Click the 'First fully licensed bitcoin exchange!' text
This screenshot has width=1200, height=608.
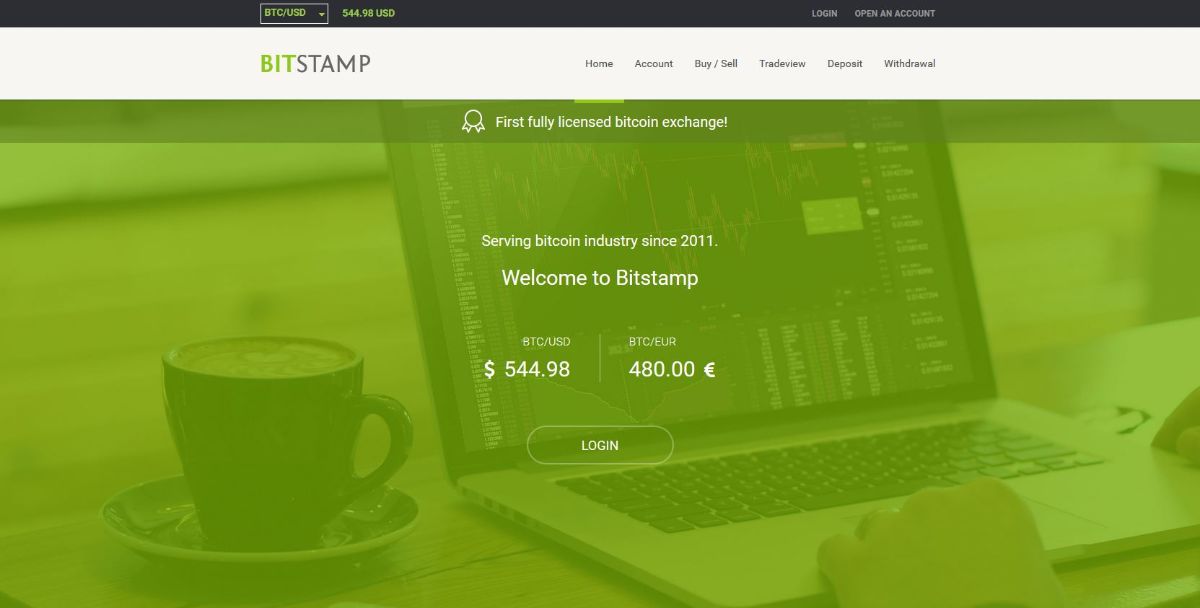pyautogui.click(x=612, y=122)
